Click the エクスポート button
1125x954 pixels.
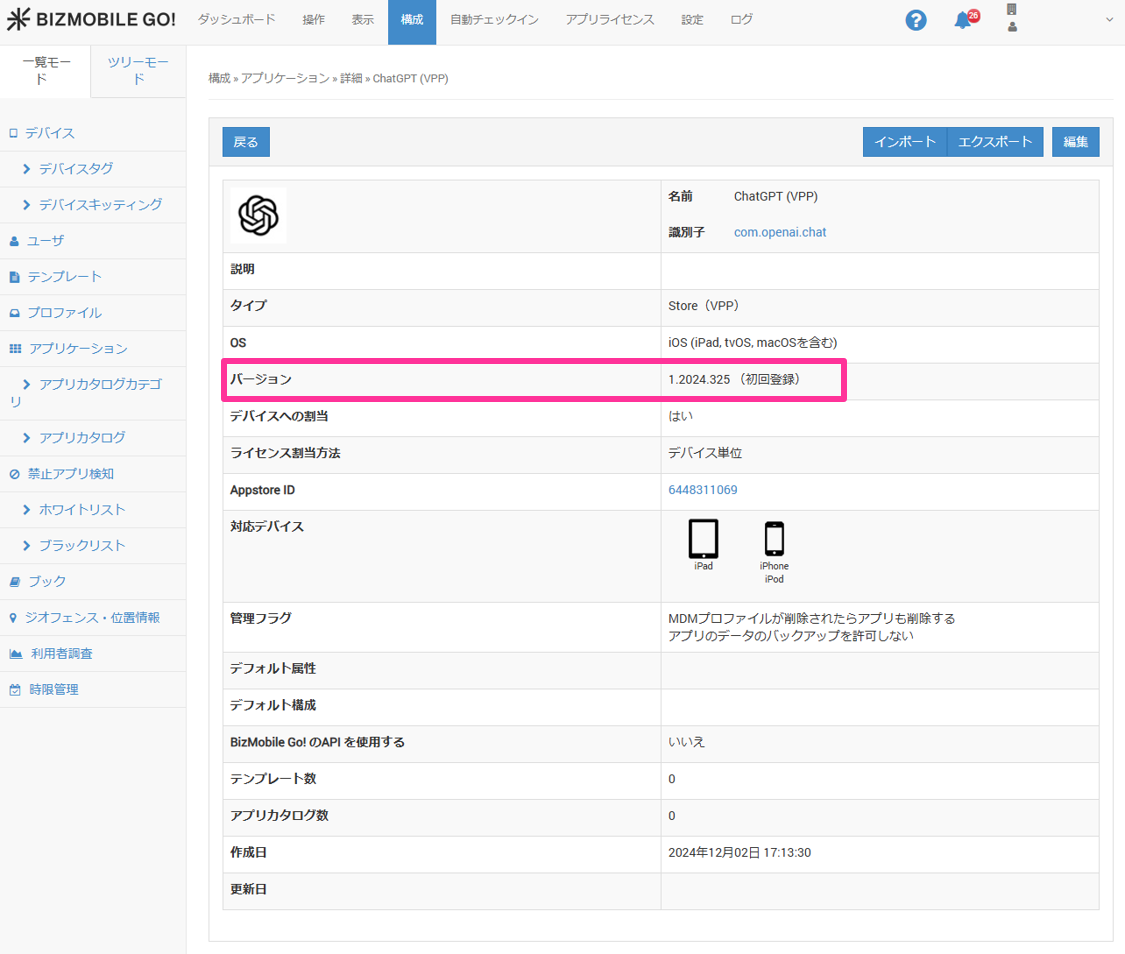(995, 142)
